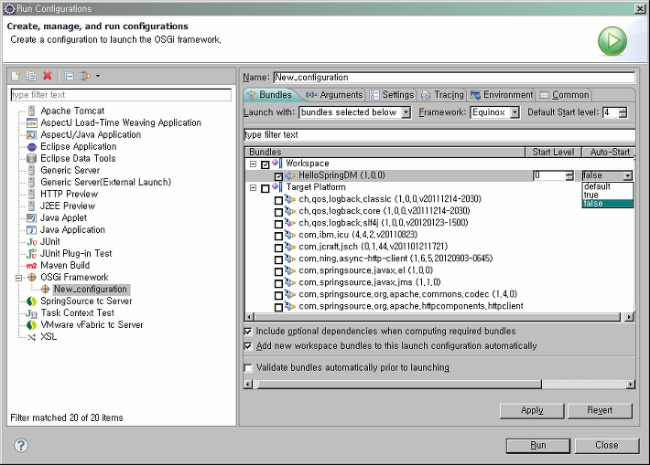The width and height of the screenshot is (650, 465).
Task: Click the Apply button
Action: 532,411
